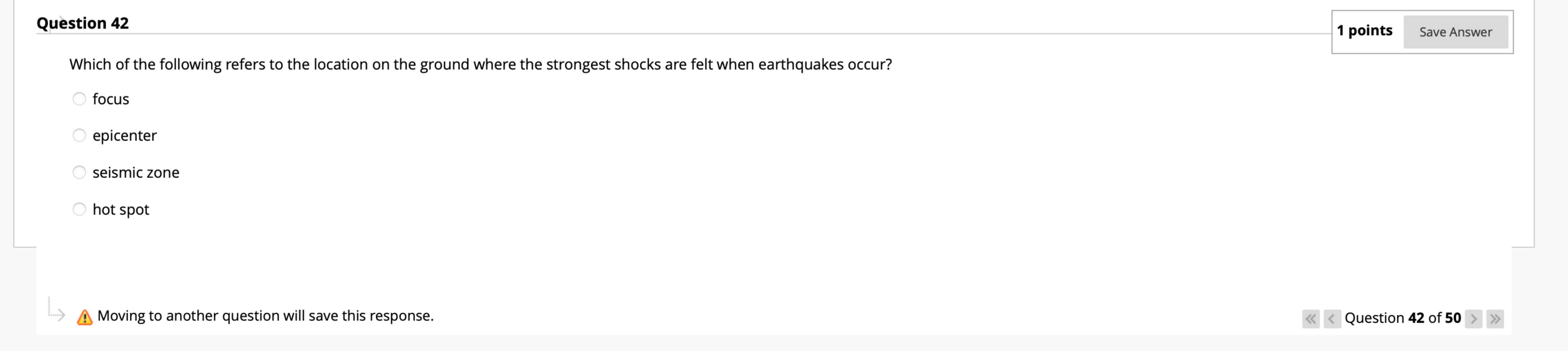
Task: Select the epicenter answer option
Action: click(x=79, y=135)
